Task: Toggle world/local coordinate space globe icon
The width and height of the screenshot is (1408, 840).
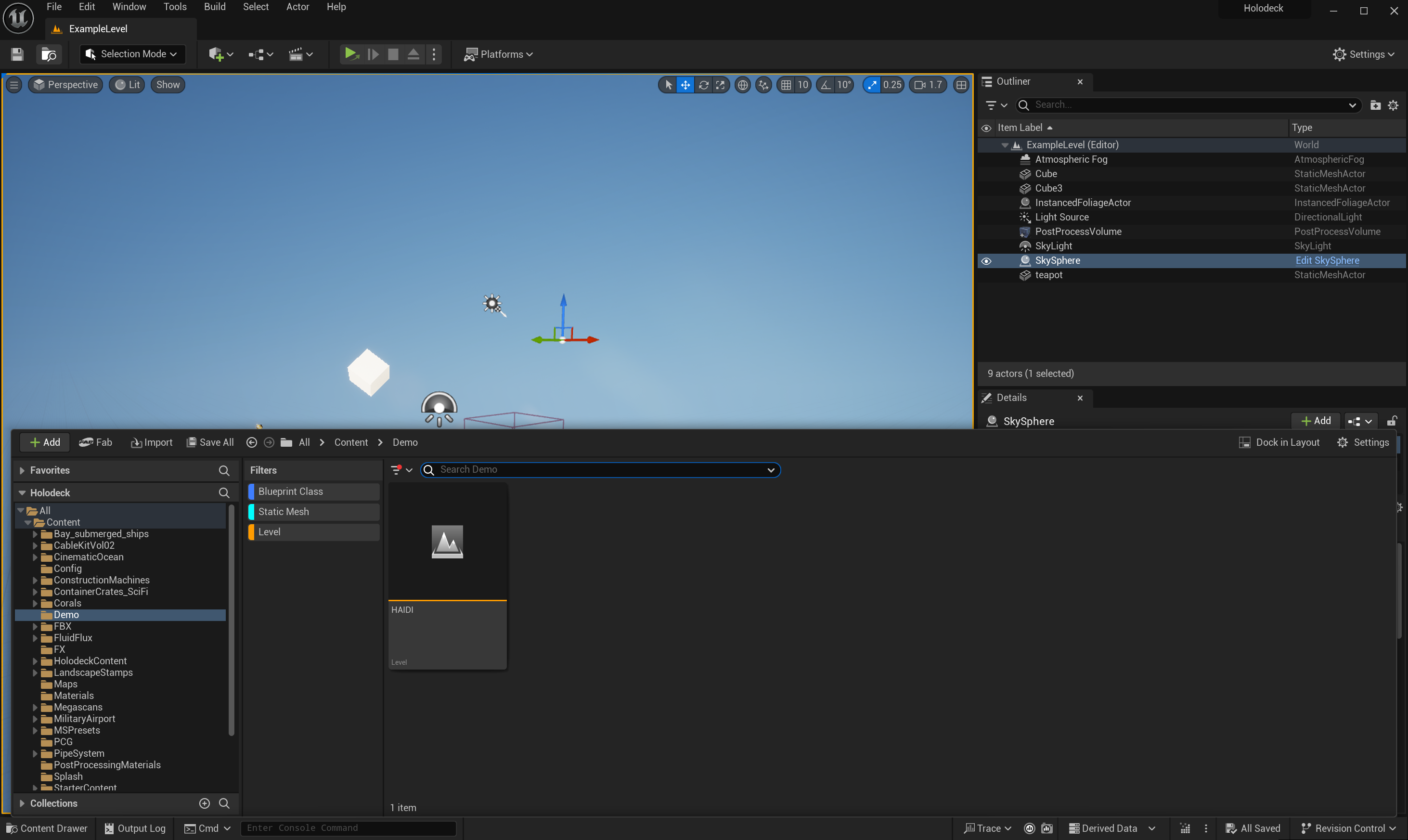Action: [742, 85]
